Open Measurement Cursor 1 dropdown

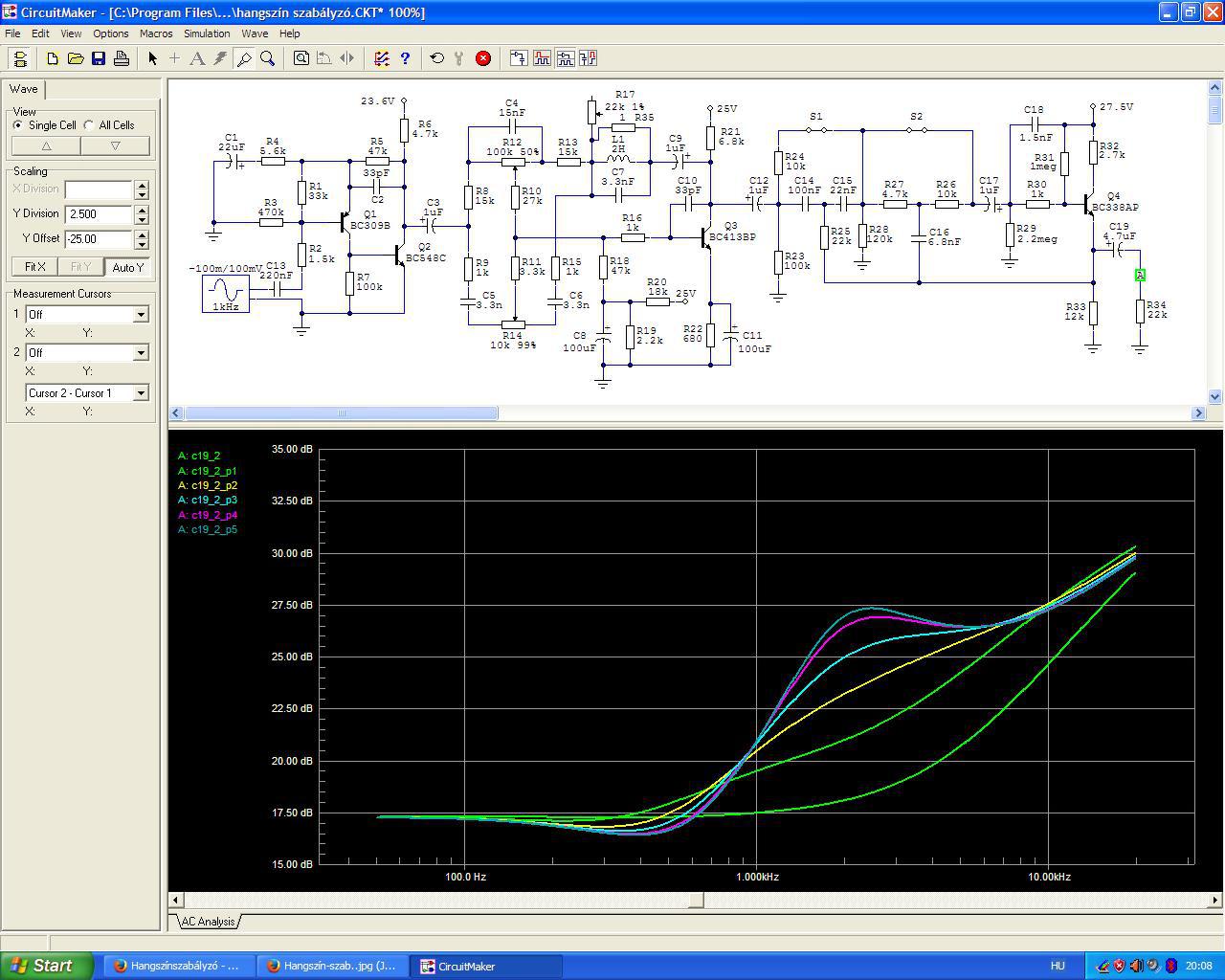(141, 314)
